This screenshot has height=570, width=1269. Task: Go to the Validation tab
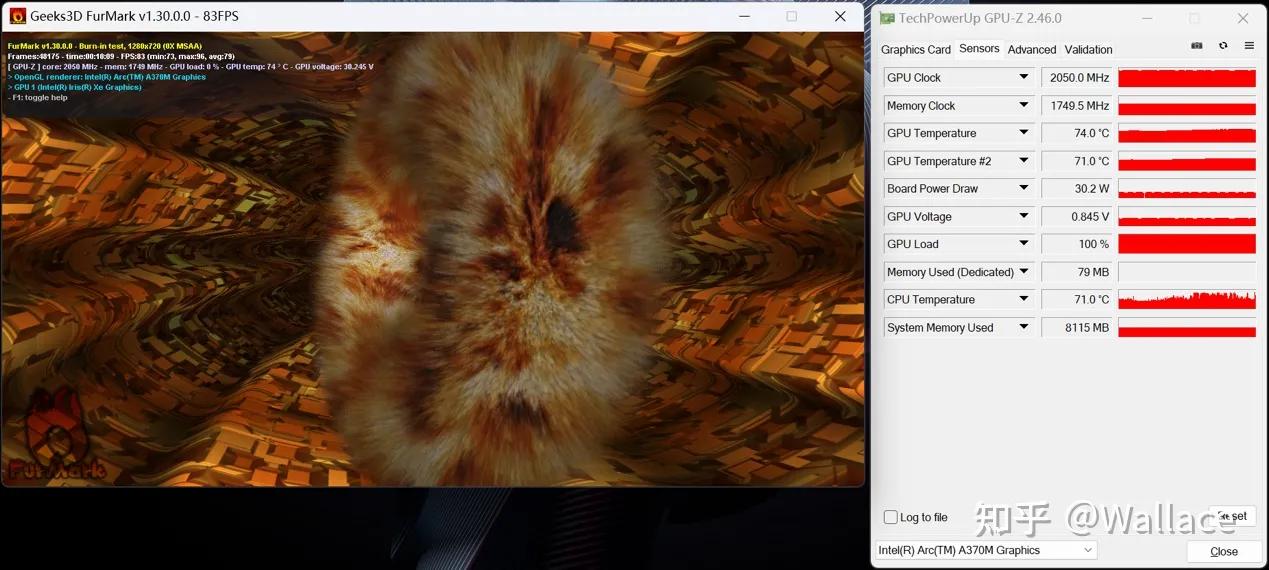[x=1088, y=50]
